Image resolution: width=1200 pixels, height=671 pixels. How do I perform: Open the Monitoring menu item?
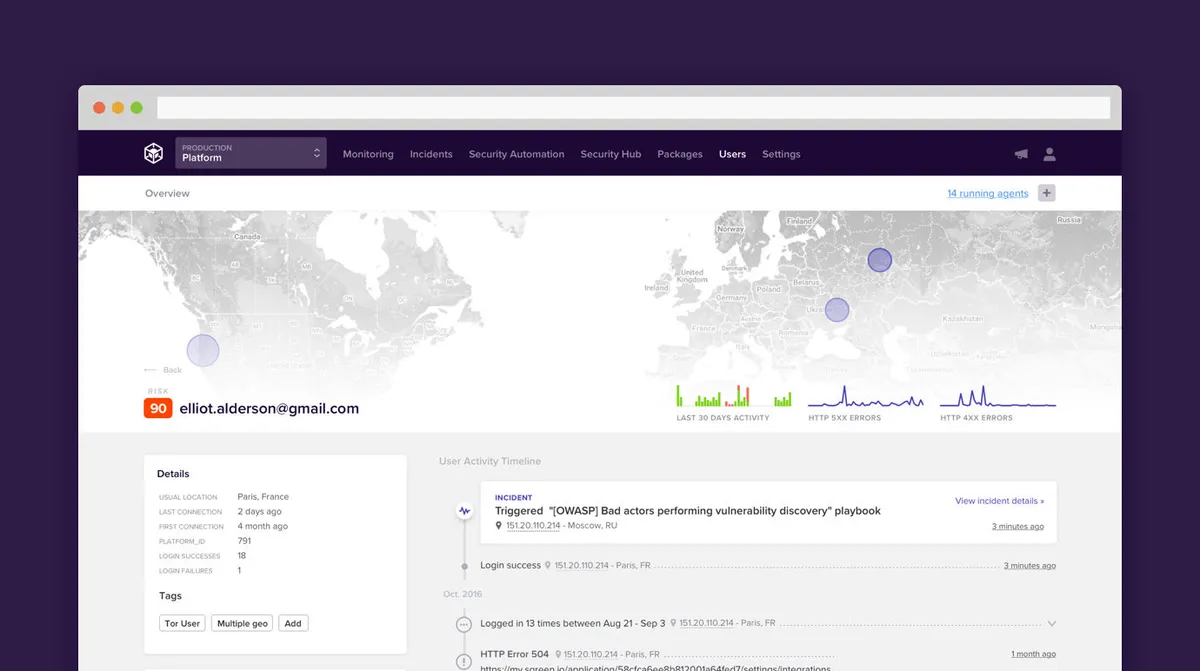tap(368, 154)
